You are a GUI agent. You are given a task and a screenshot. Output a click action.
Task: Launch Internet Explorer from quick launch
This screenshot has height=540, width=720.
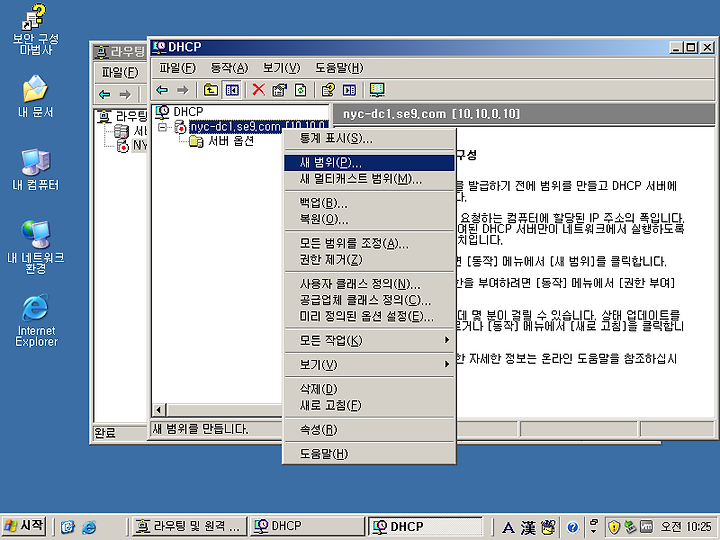point(89,527)
